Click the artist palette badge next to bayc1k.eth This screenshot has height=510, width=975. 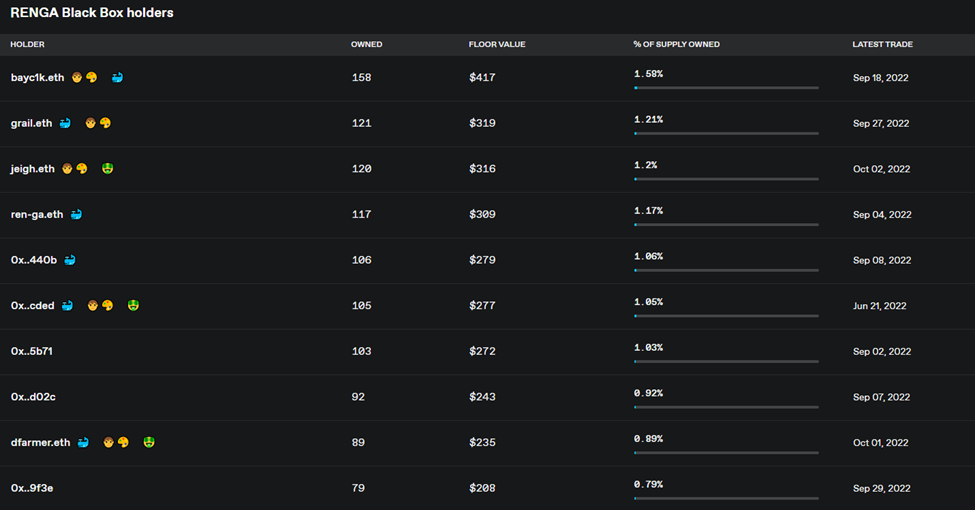pyautogui.click(x=91, y=77)
